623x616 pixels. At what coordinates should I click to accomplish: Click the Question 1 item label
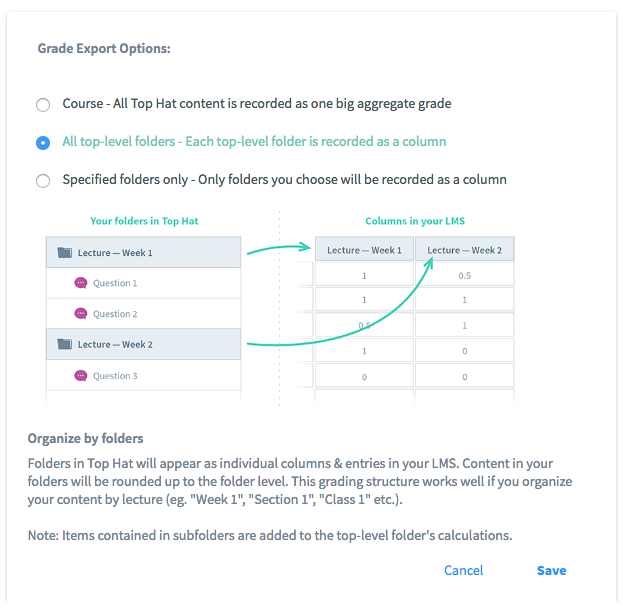tap(115, 283)
